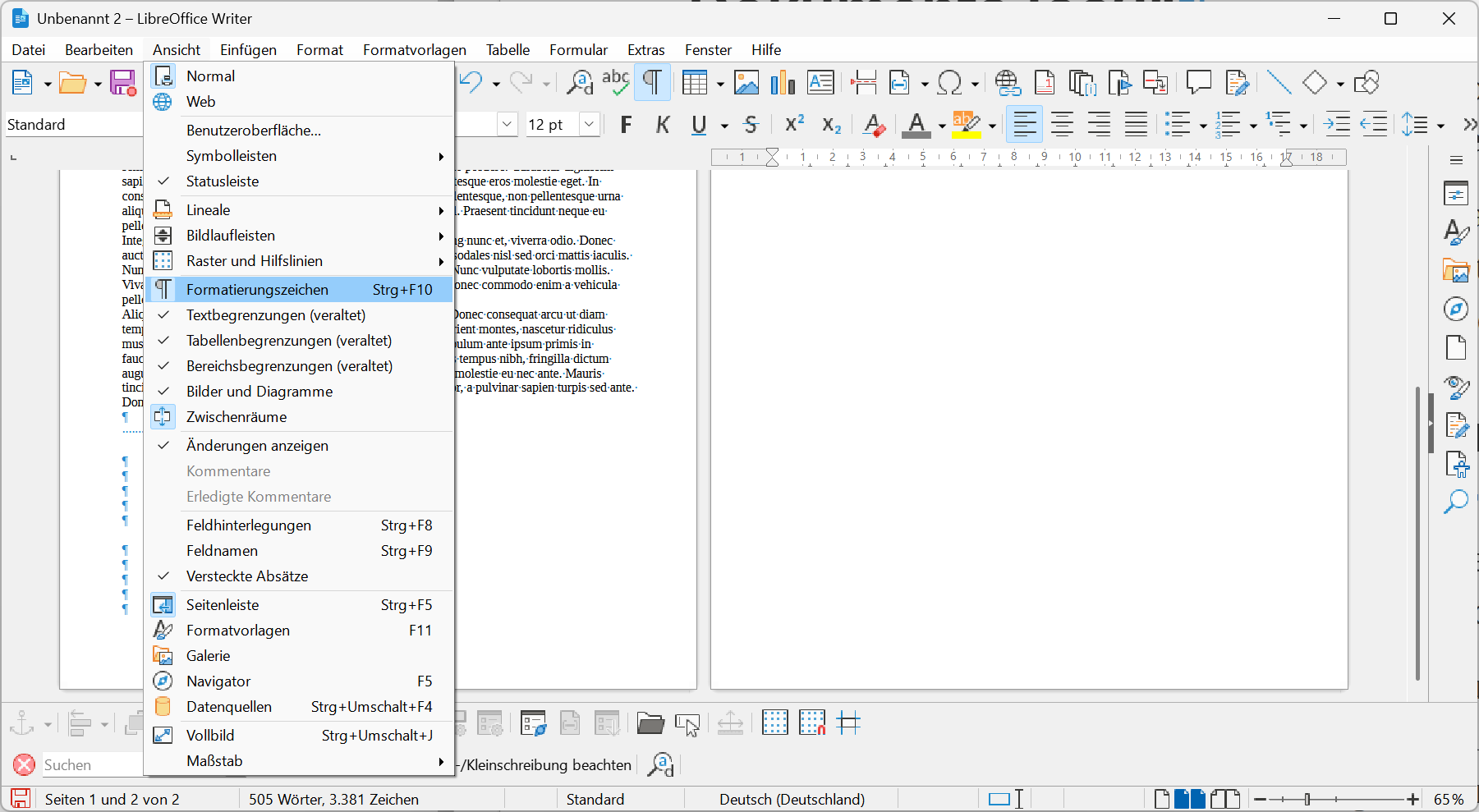Select Web view in Ansicht menu
The height and width of the screenshot is (812, 1479).
click(299, 102)
